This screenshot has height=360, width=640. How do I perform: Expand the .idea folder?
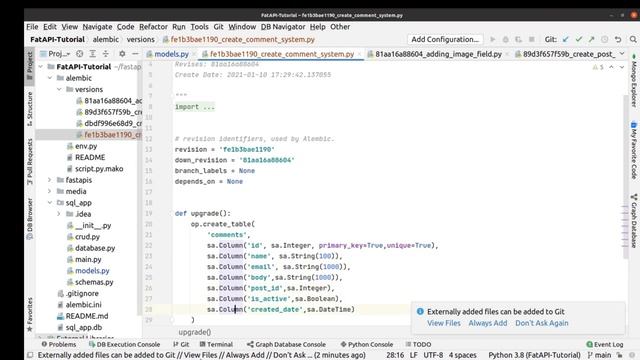tap(59, 214)
